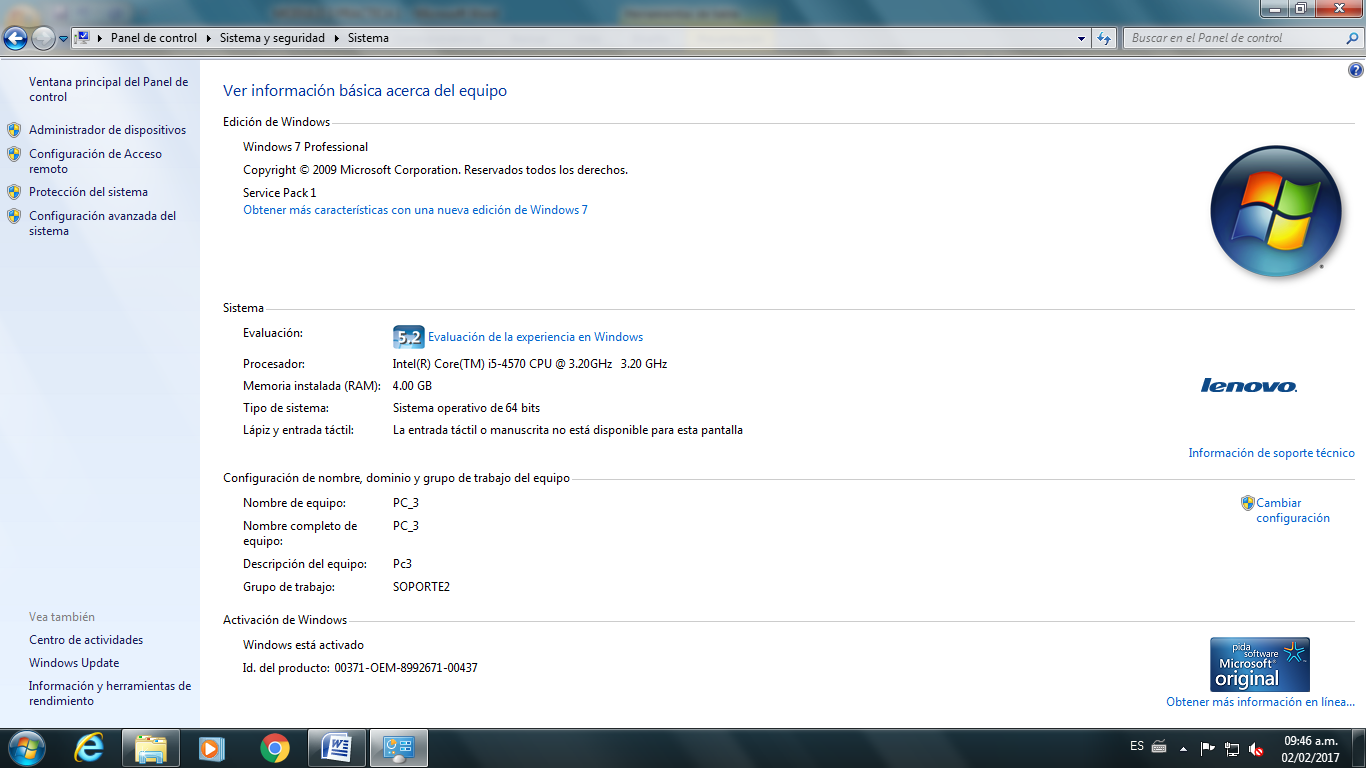This screenshot has height=768, width=1366.
Task: Go back with the blue Back arrow
Action: (x=15, y=38)
